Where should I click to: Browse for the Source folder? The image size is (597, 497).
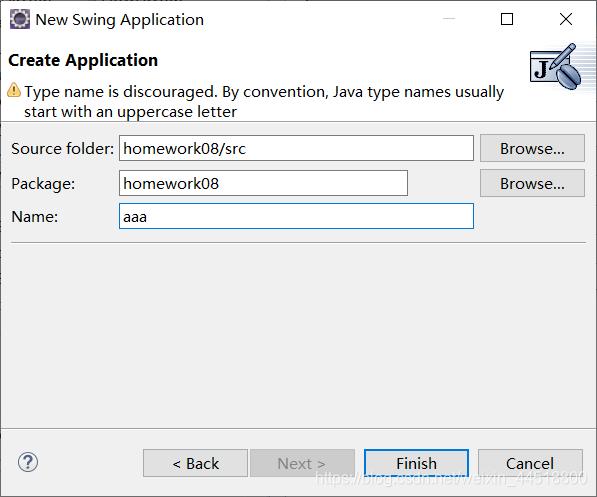[x=532, y=148]
